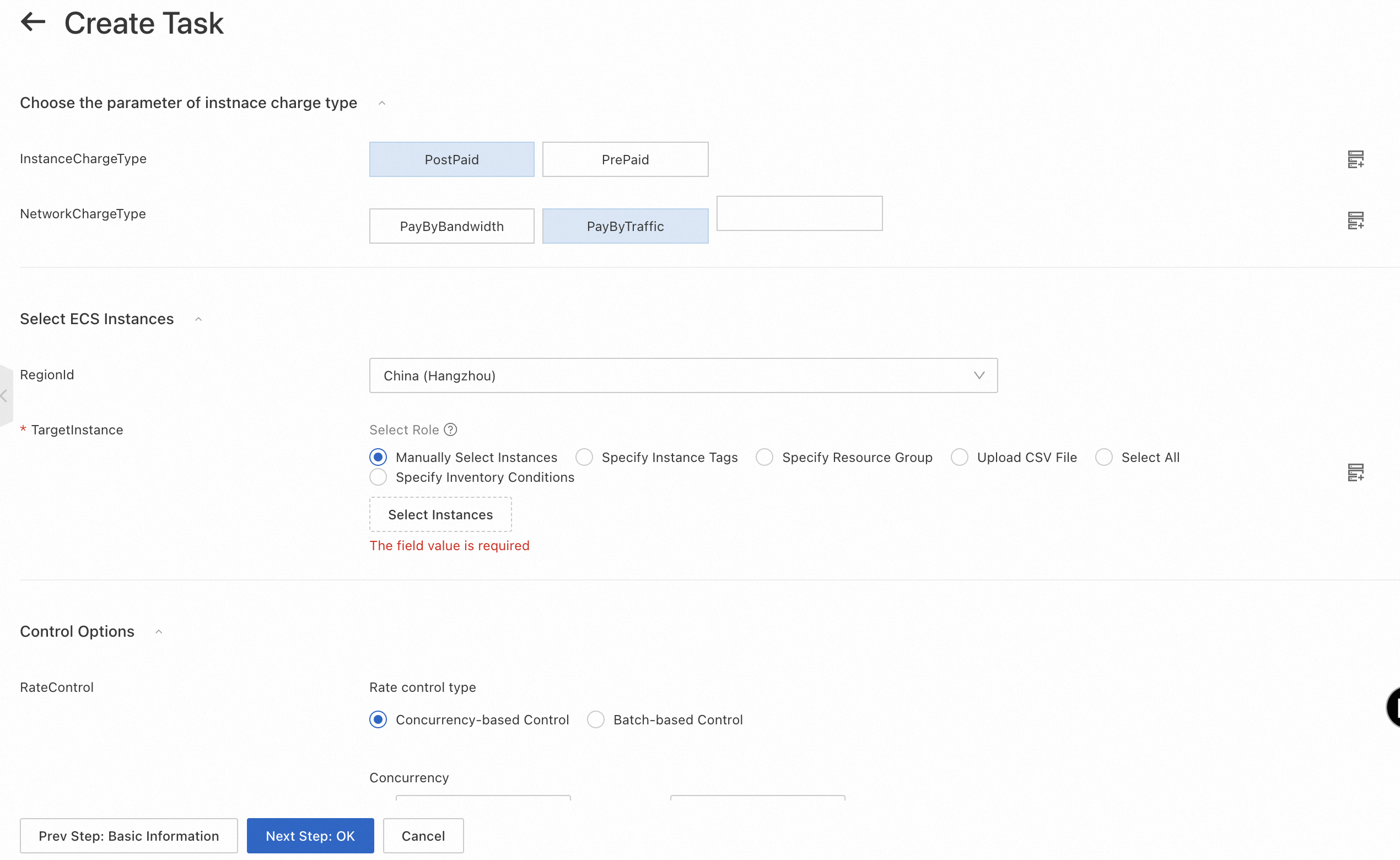Expand the third NetworkChargeType empty option
Screen dimensions: 1400x860
click(x=800, y=213)
